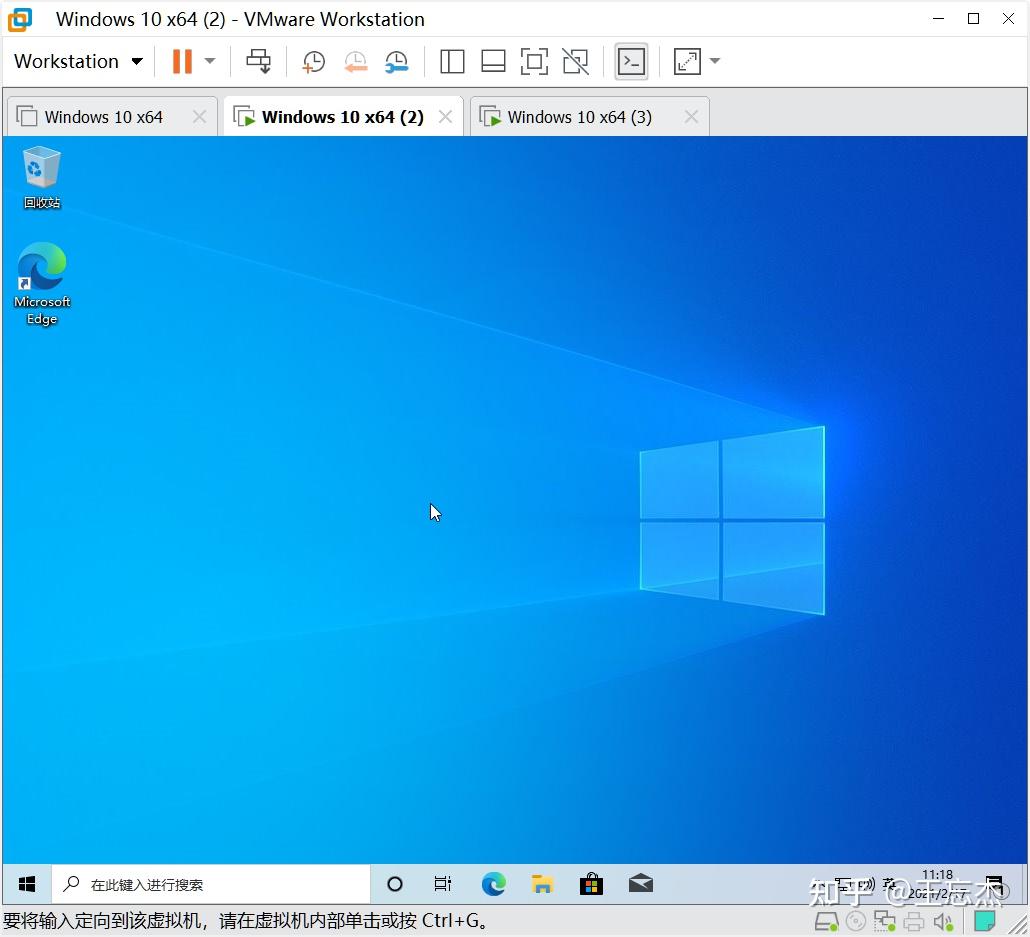Revert the virtual machine to its snapshot
The height and width of the screenshot is (937, 1030).
pyautogui.click(x=356, y=61)
